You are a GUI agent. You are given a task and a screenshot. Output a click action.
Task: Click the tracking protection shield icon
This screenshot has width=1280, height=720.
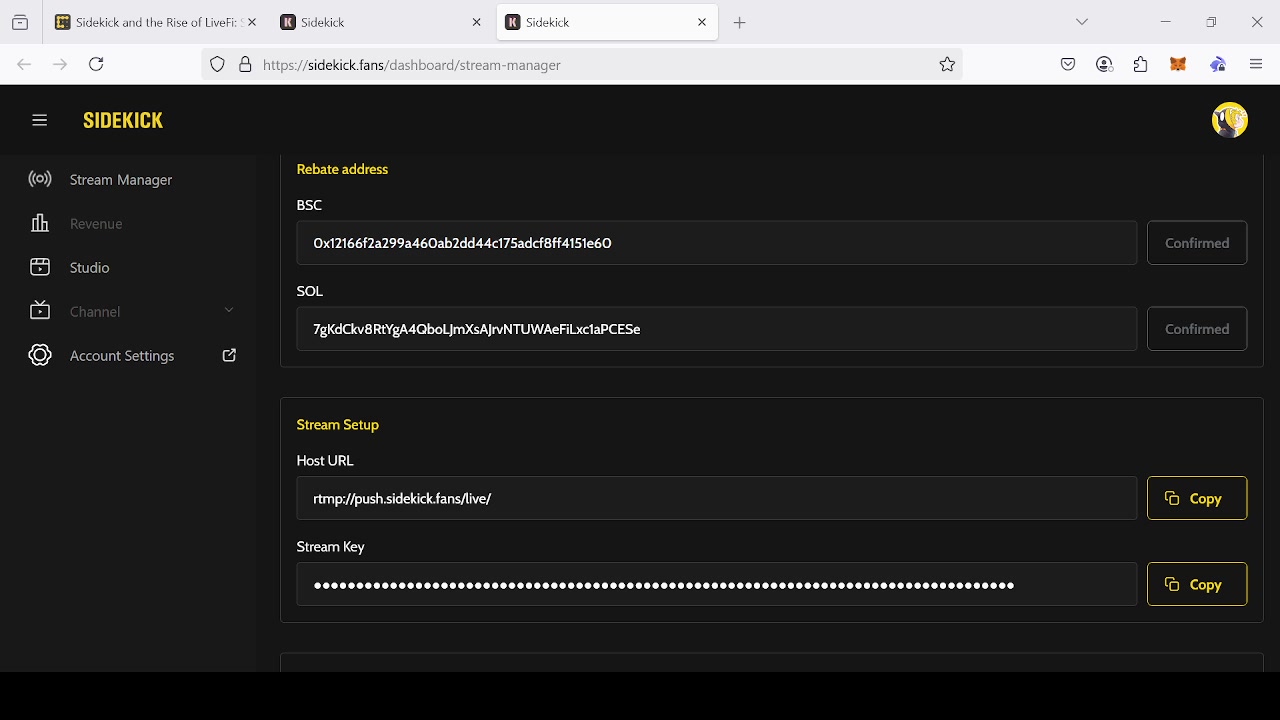[217, 65]
